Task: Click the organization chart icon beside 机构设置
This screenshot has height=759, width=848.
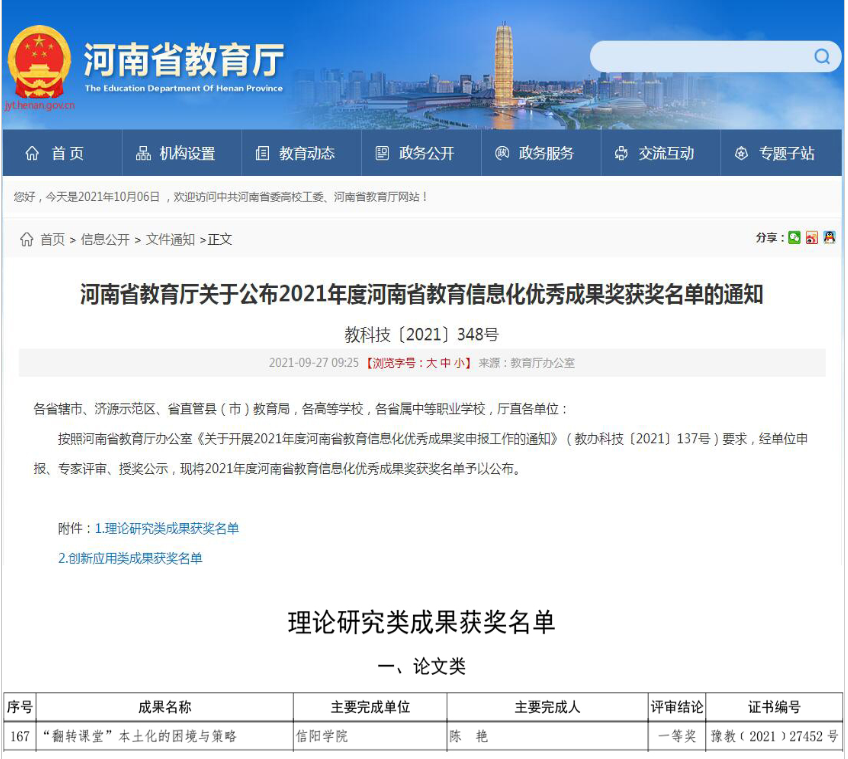Action: tap(143, 154)
